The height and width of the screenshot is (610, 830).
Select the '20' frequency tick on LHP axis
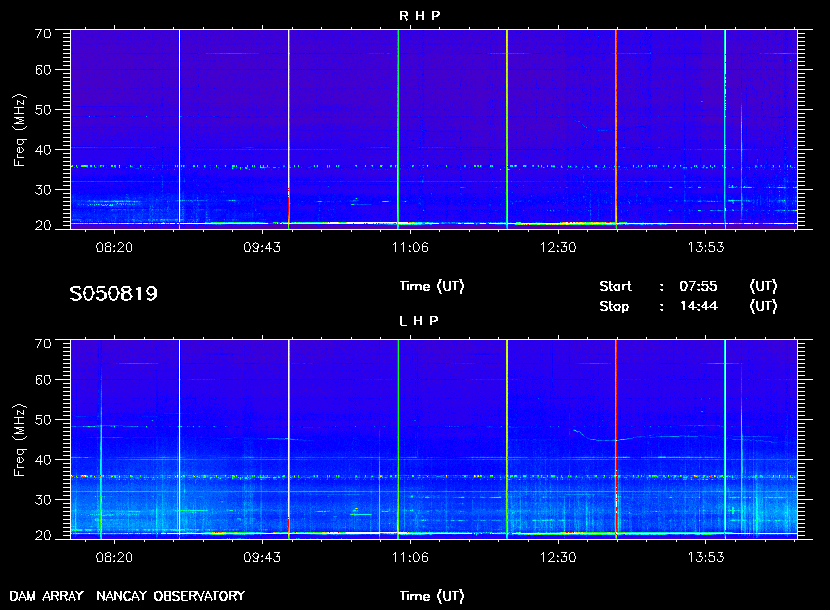(x=43, y=535)
